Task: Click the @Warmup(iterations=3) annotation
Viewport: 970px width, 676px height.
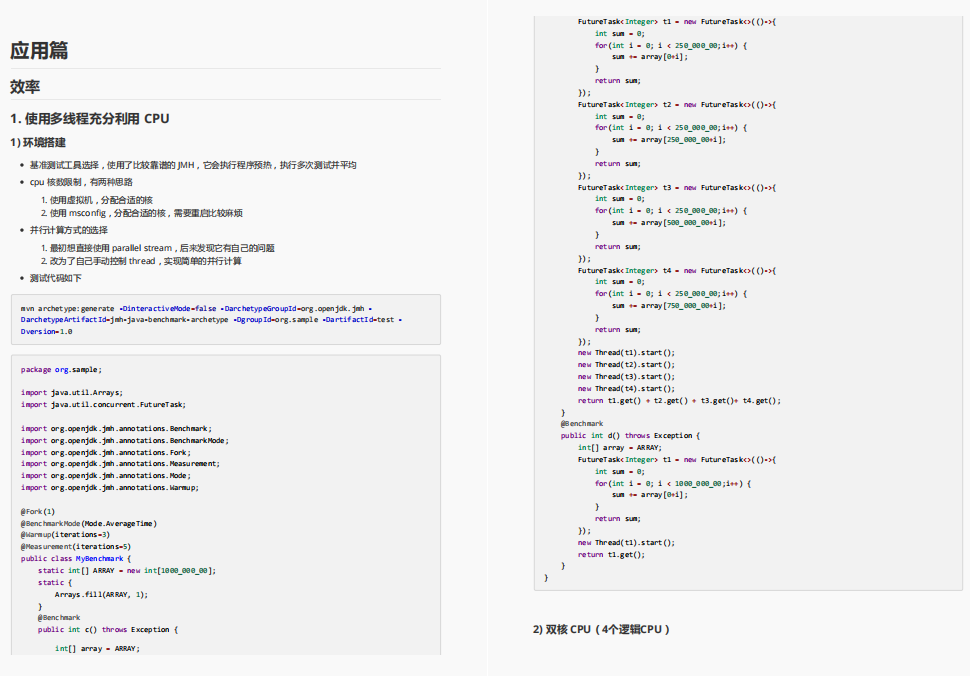Action: click(65, 534)
